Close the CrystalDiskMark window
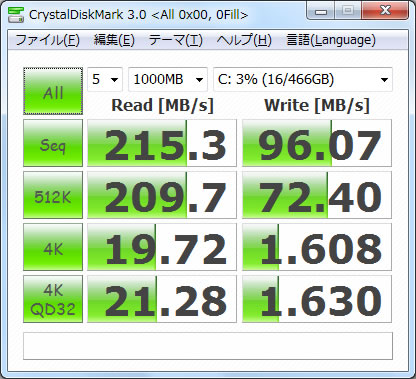Screen dimensions: 416x379 385,11
